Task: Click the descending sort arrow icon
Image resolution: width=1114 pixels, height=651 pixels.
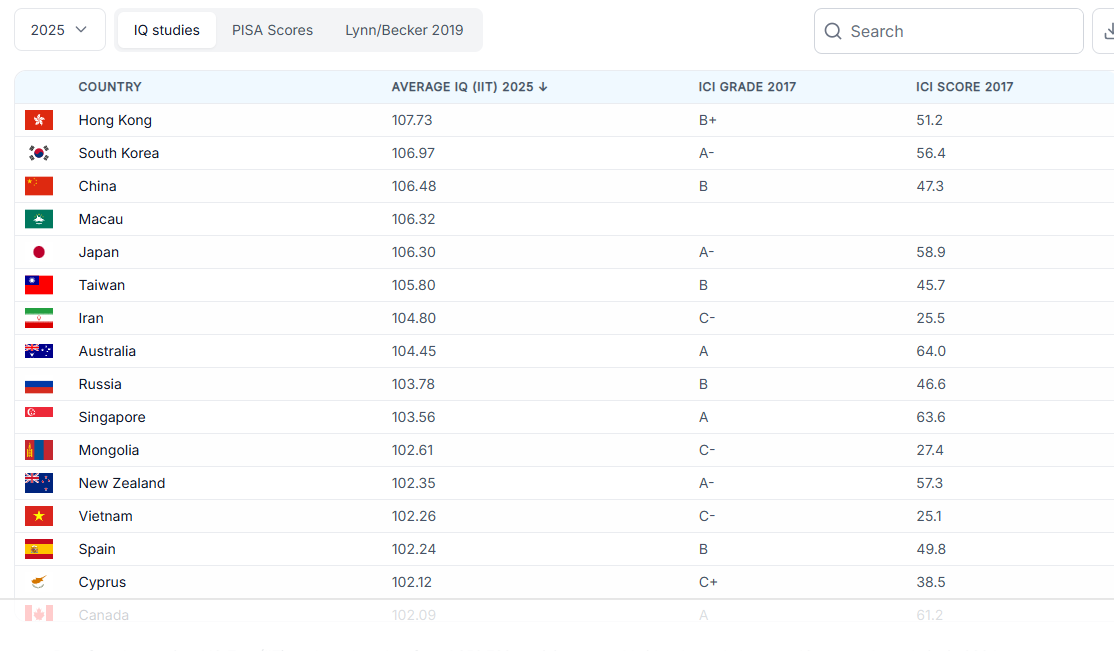Action: [544, 87]
